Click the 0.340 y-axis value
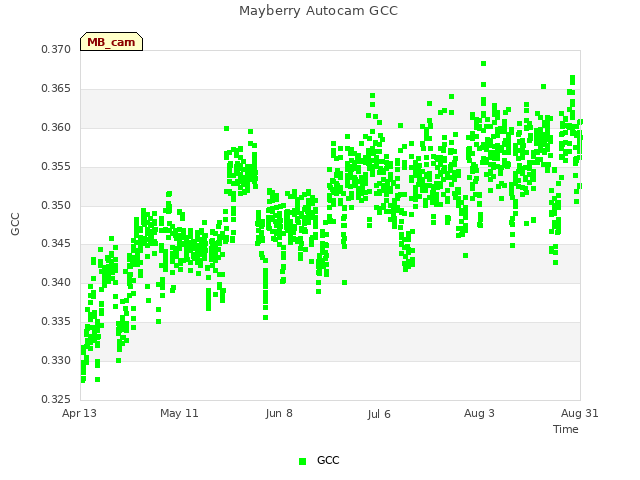640x480 pixels. [x=56, y=282]
